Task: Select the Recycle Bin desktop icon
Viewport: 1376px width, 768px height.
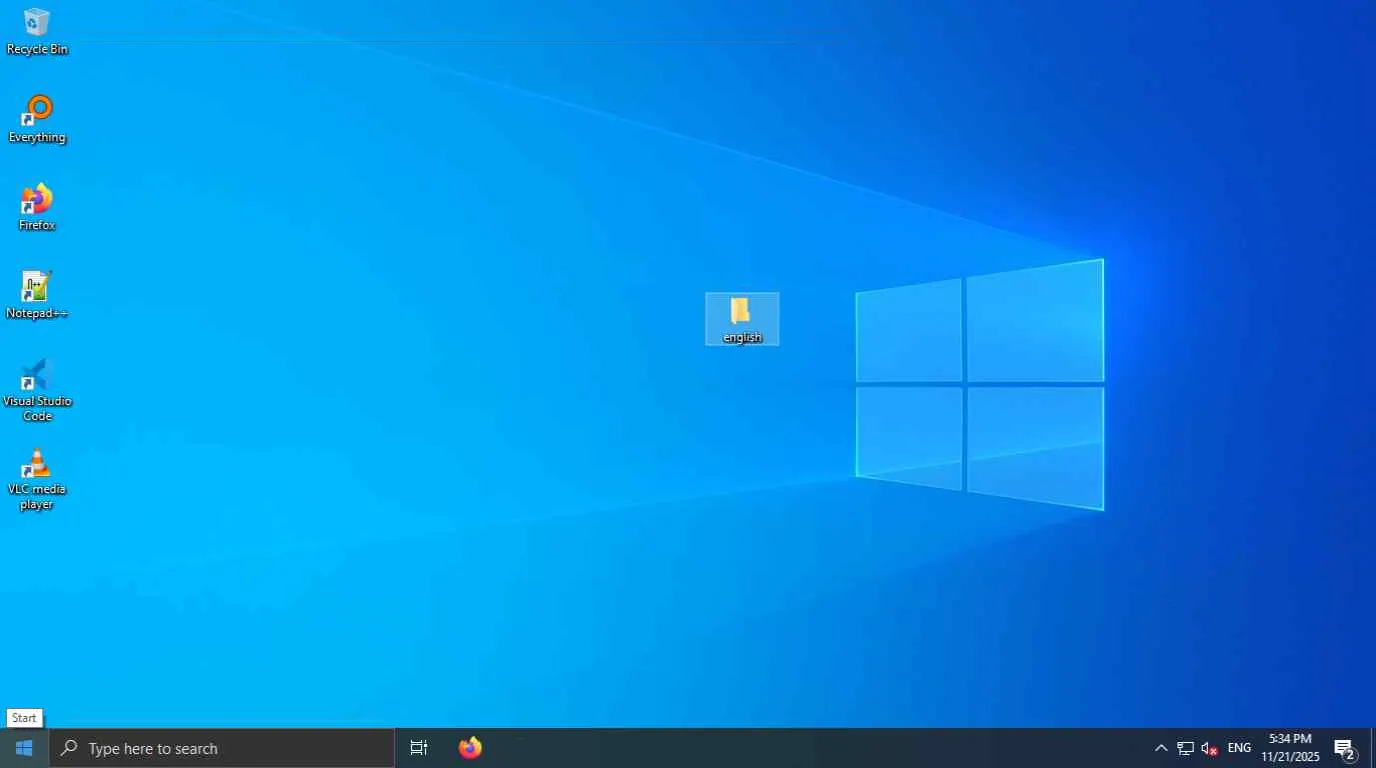Action: (x=37, y=32)
